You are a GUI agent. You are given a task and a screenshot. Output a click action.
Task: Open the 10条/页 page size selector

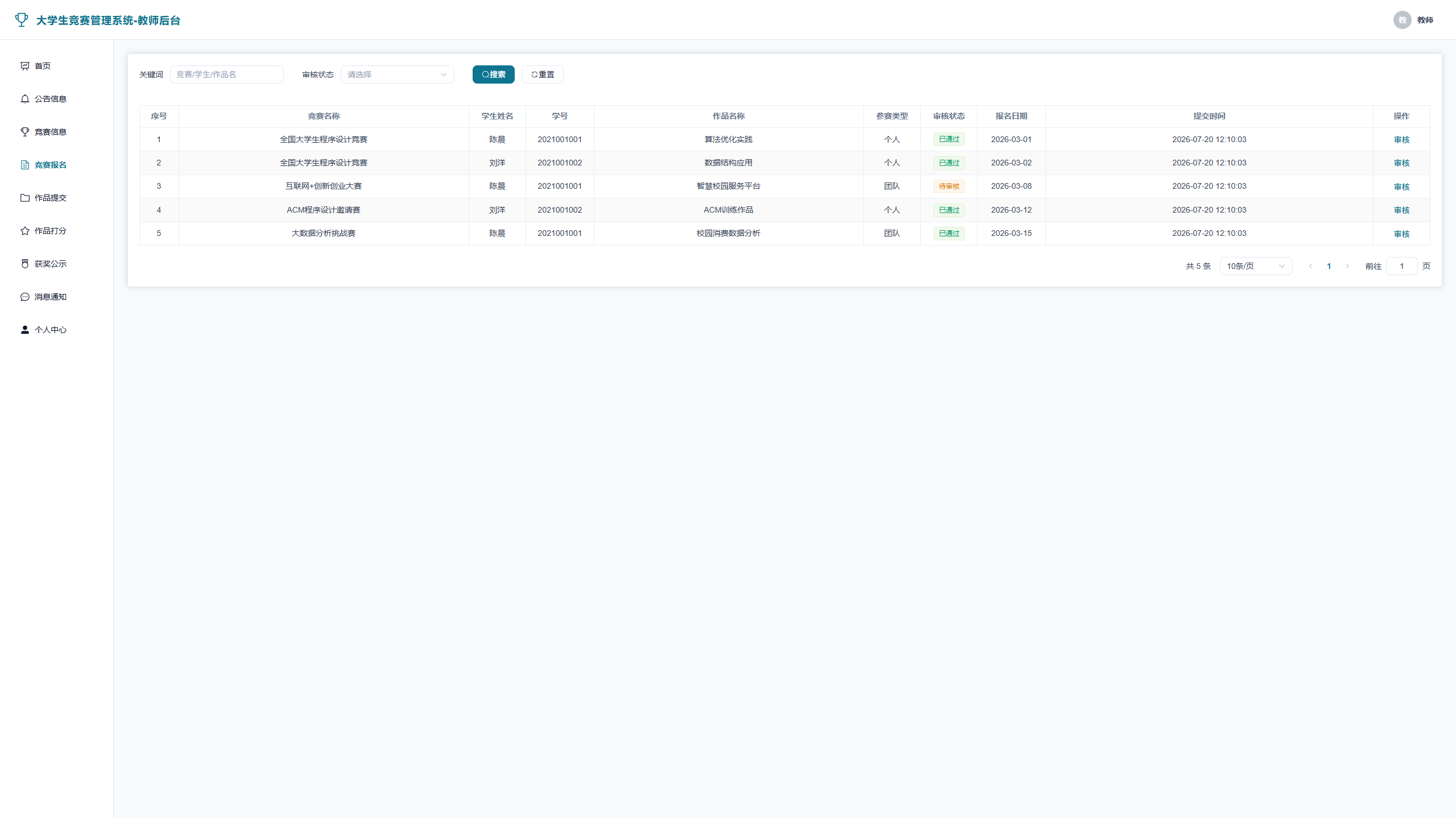pyautogui.click(x=1256, y=266)
